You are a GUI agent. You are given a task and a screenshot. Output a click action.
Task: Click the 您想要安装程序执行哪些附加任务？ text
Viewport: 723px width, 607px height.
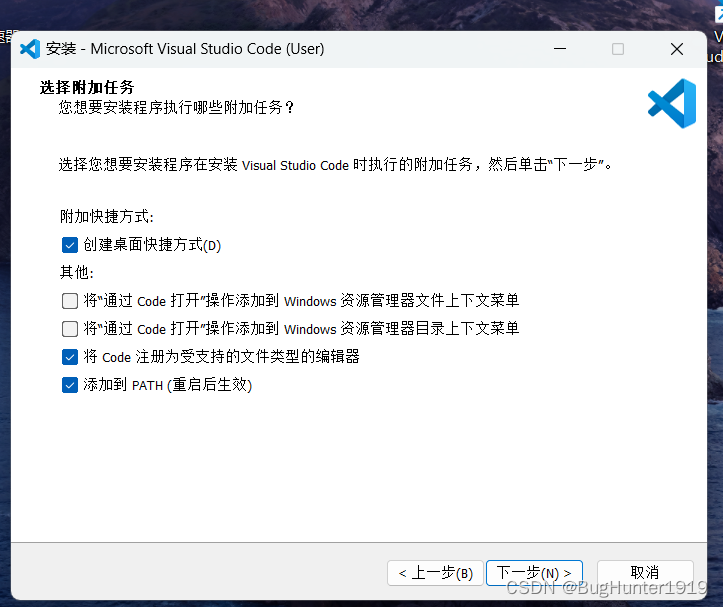(176, 107)
